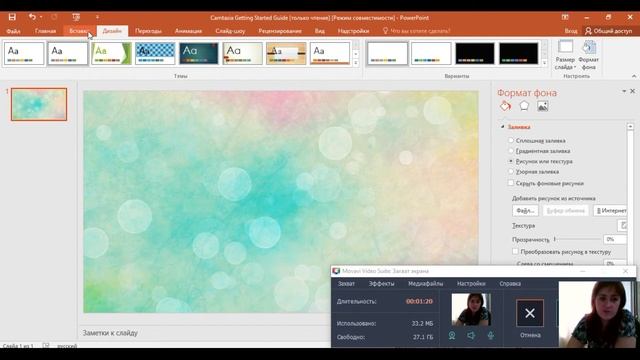Click the Redo icon in title bar
640x360 pixels.
[x=54, y=17]
